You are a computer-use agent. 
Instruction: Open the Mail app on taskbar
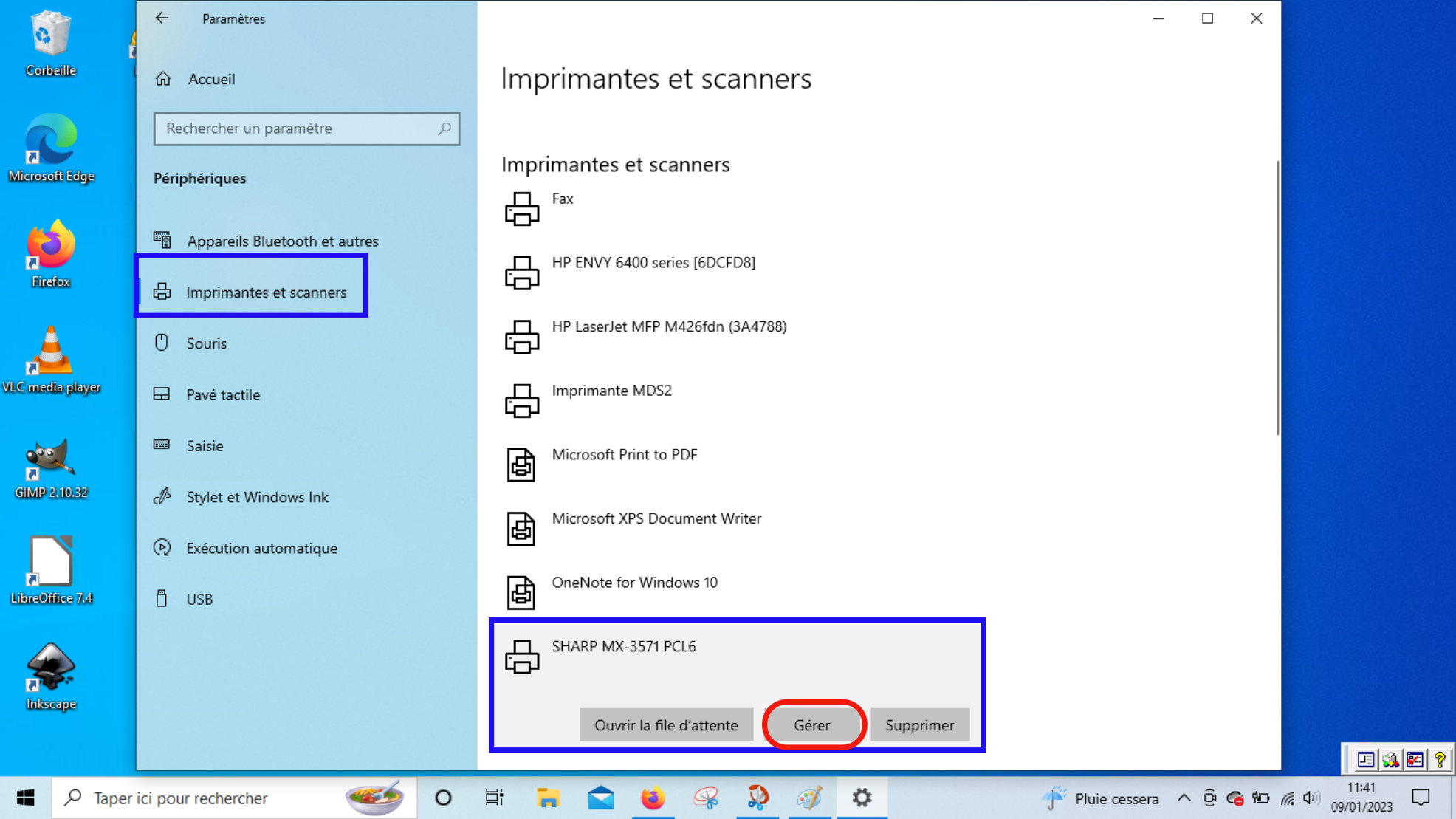coord(601,798)
